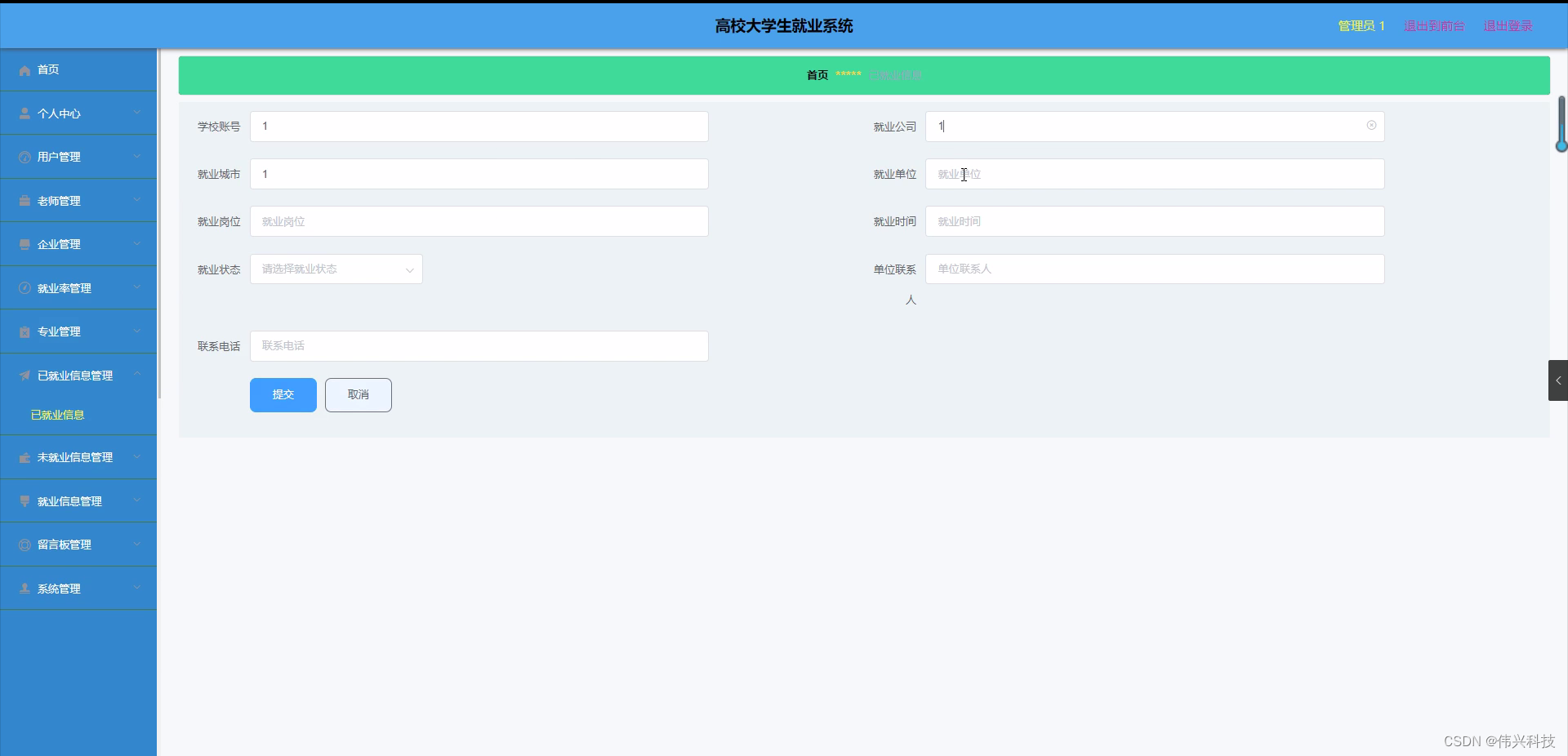
Task: Open the 请选择就业状态 dropdown
Action: [335, 269]
